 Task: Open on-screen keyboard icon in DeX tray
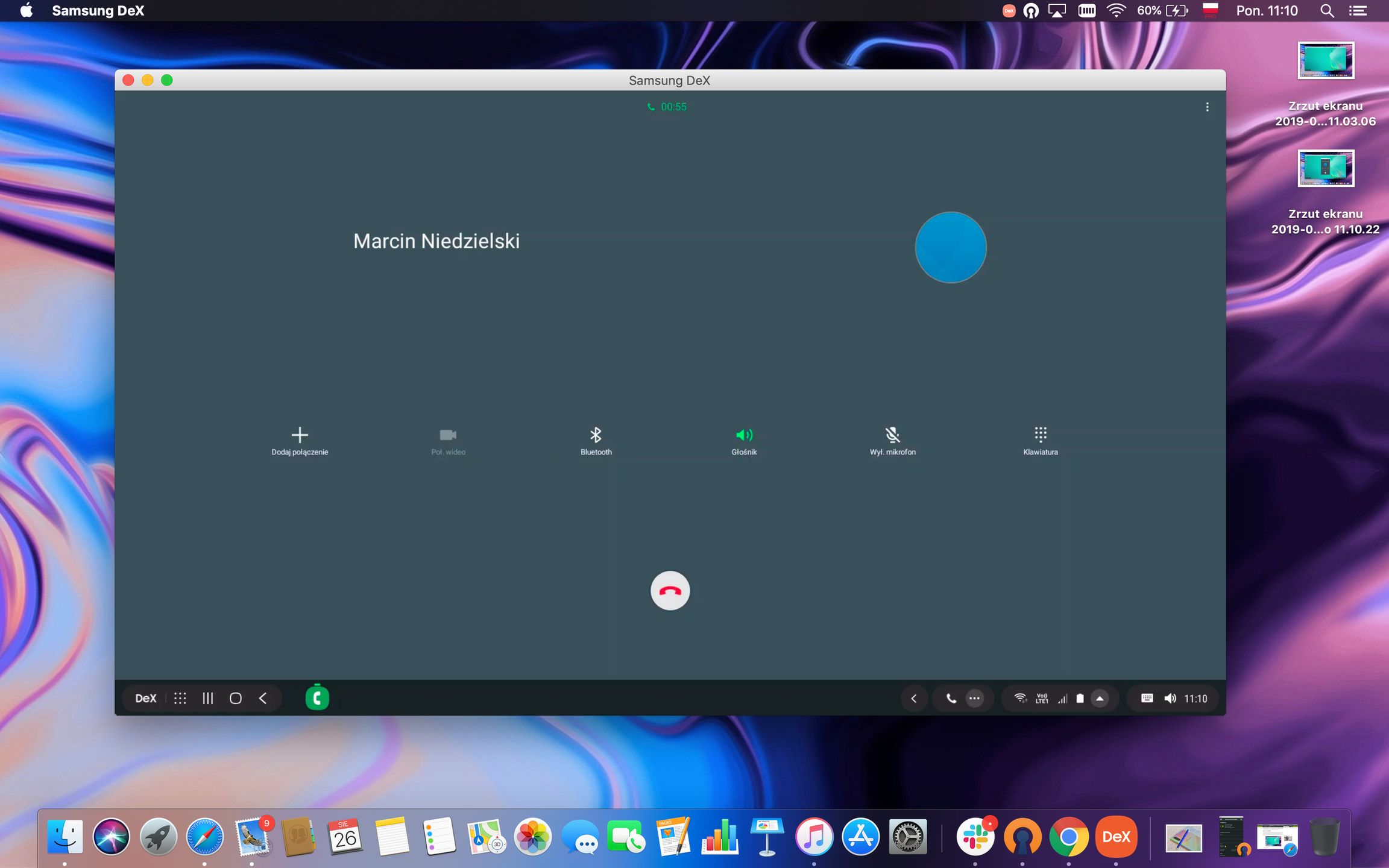pyautogui.click(x=1147, y=698)
